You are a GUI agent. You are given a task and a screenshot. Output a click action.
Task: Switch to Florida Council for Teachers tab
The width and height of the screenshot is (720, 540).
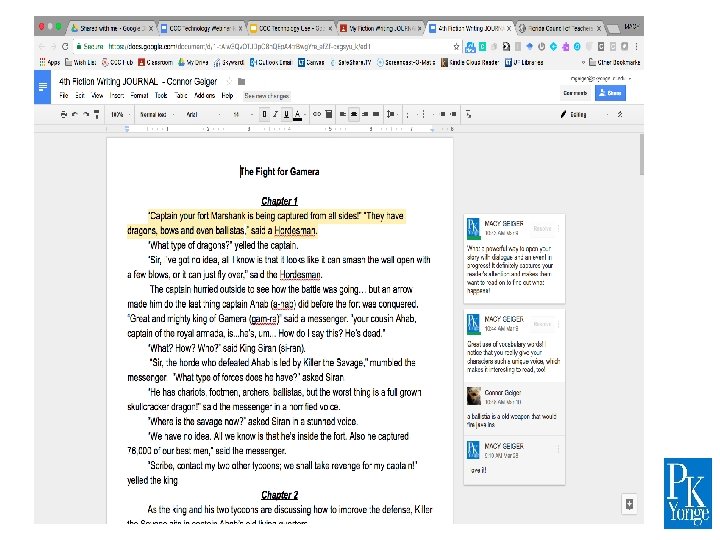(x=560, y=28)
